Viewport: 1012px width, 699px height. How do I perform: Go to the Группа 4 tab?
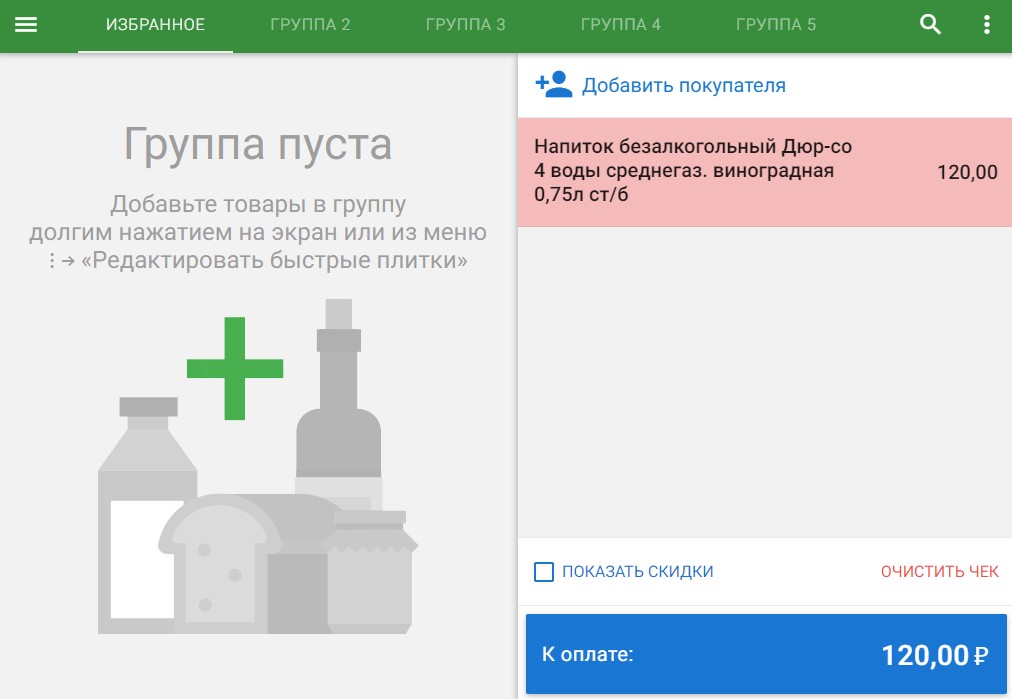tap(620, 25)
